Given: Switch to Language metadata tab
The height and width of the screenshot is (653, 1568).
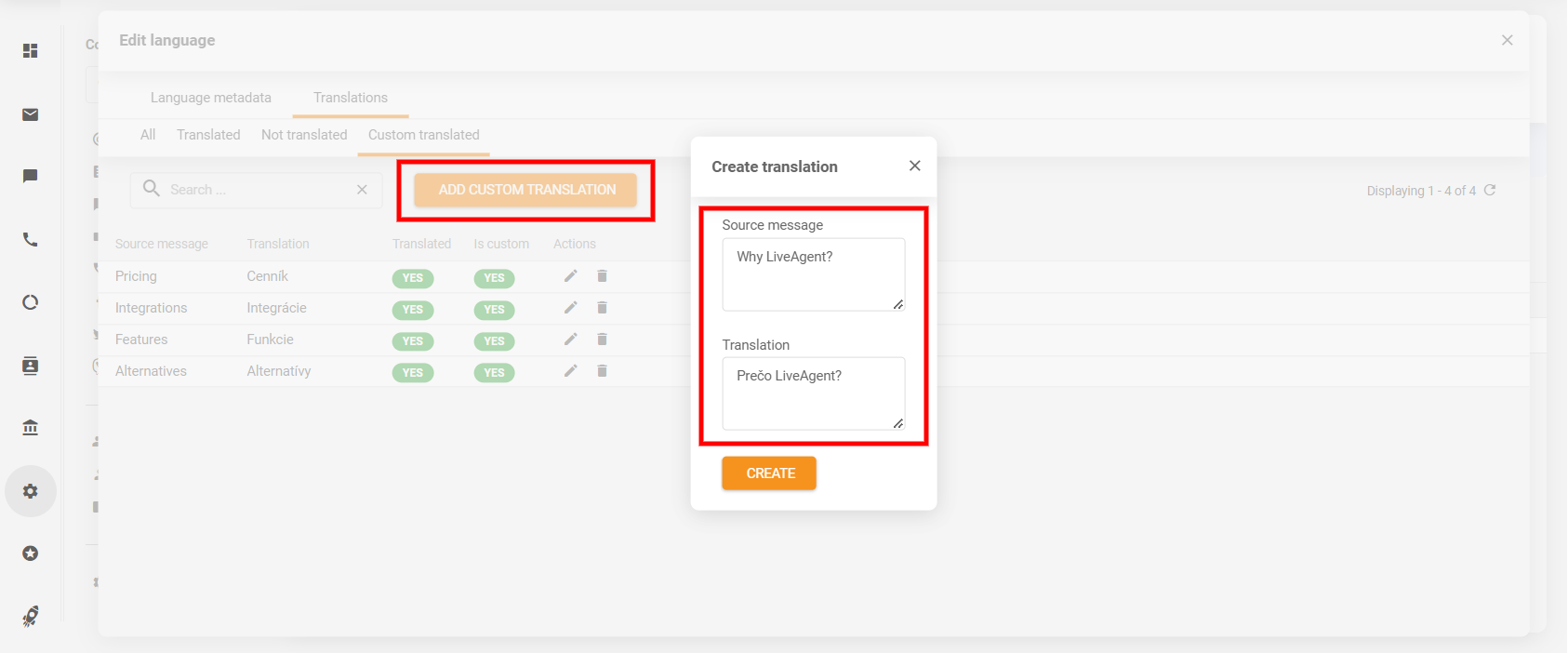Looking at the screenshot, I should coord(211,98).
